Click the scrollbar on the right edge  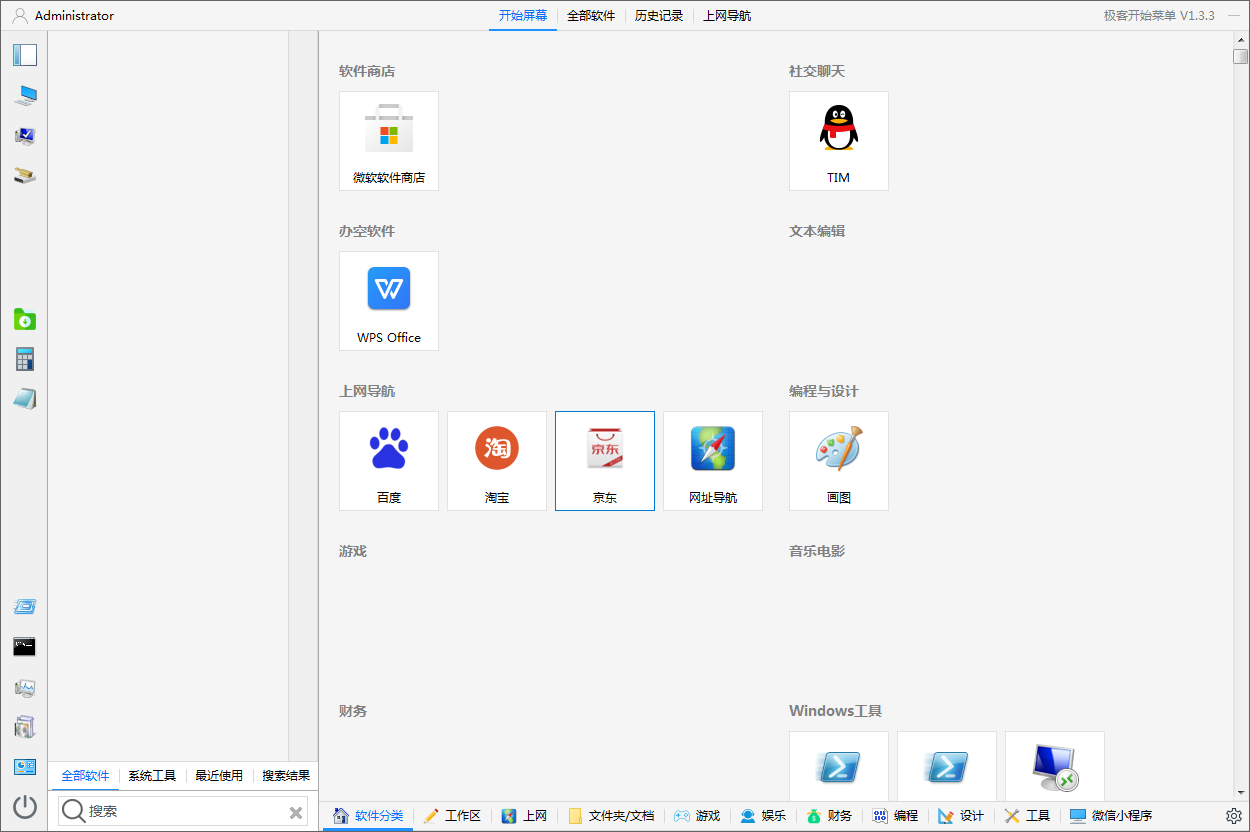[x=1239, y=56]
